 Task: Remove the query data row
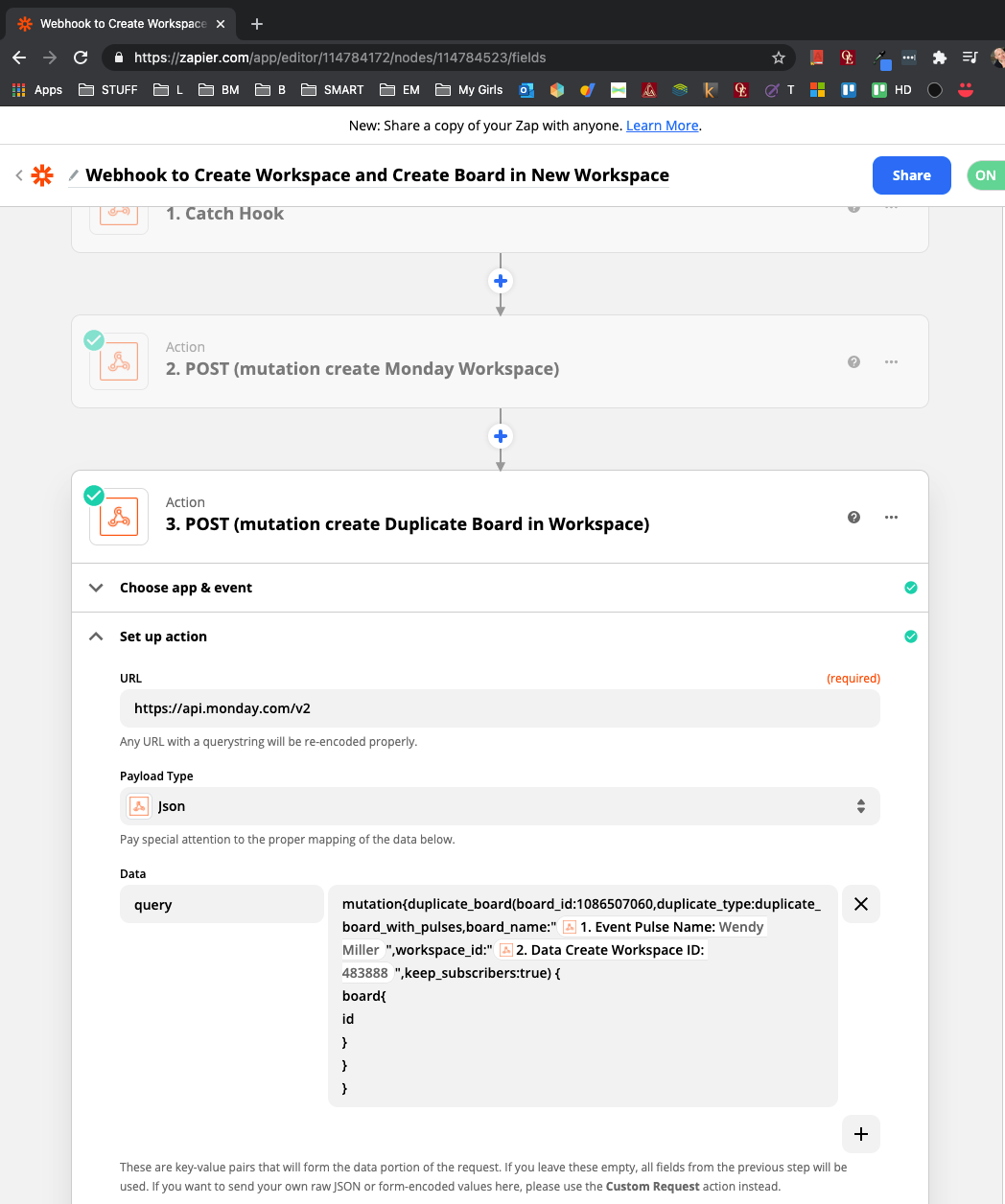861,904
